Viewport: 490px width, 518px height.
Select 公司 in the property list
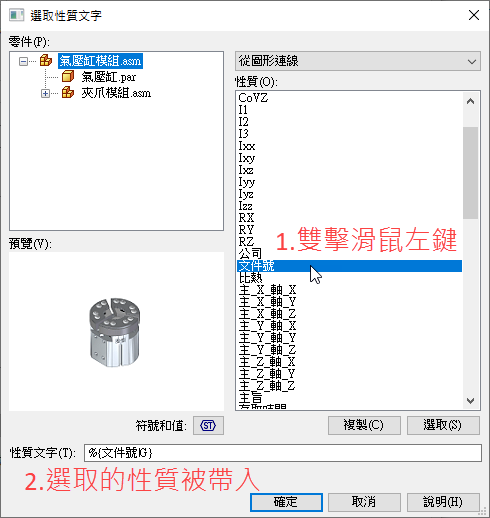coord(250,254)
